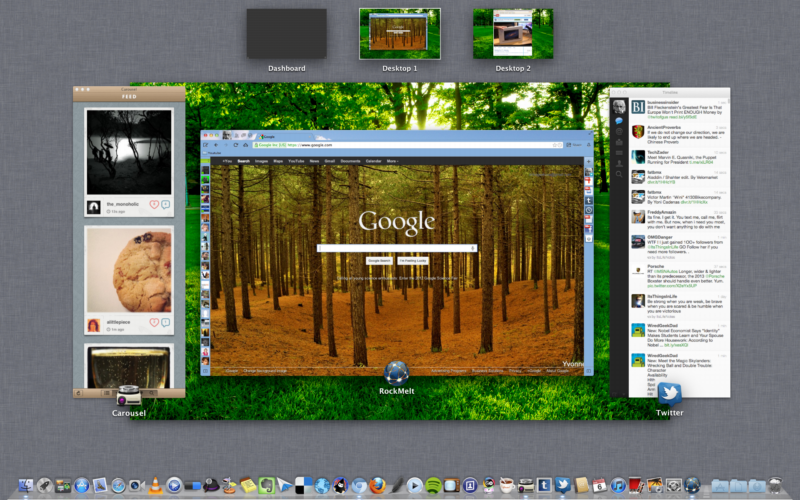This screenshot has width=800, height=500.
Task: Switch to Dashboard space
Action: click(x=287, y=34)
